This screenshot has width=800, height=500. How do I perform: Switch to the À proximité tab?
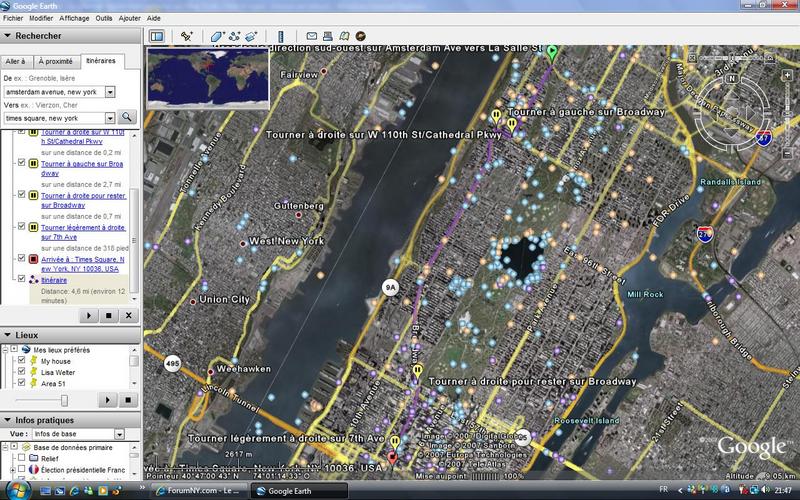pyautogui.click(x=56, y=62)
